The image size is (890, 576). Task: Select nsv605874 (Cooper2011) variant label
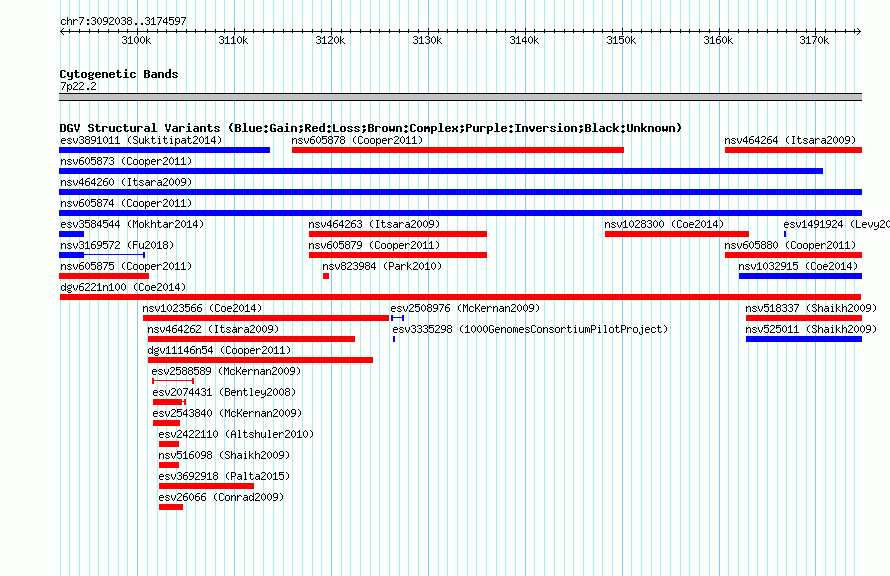[126, 203]
